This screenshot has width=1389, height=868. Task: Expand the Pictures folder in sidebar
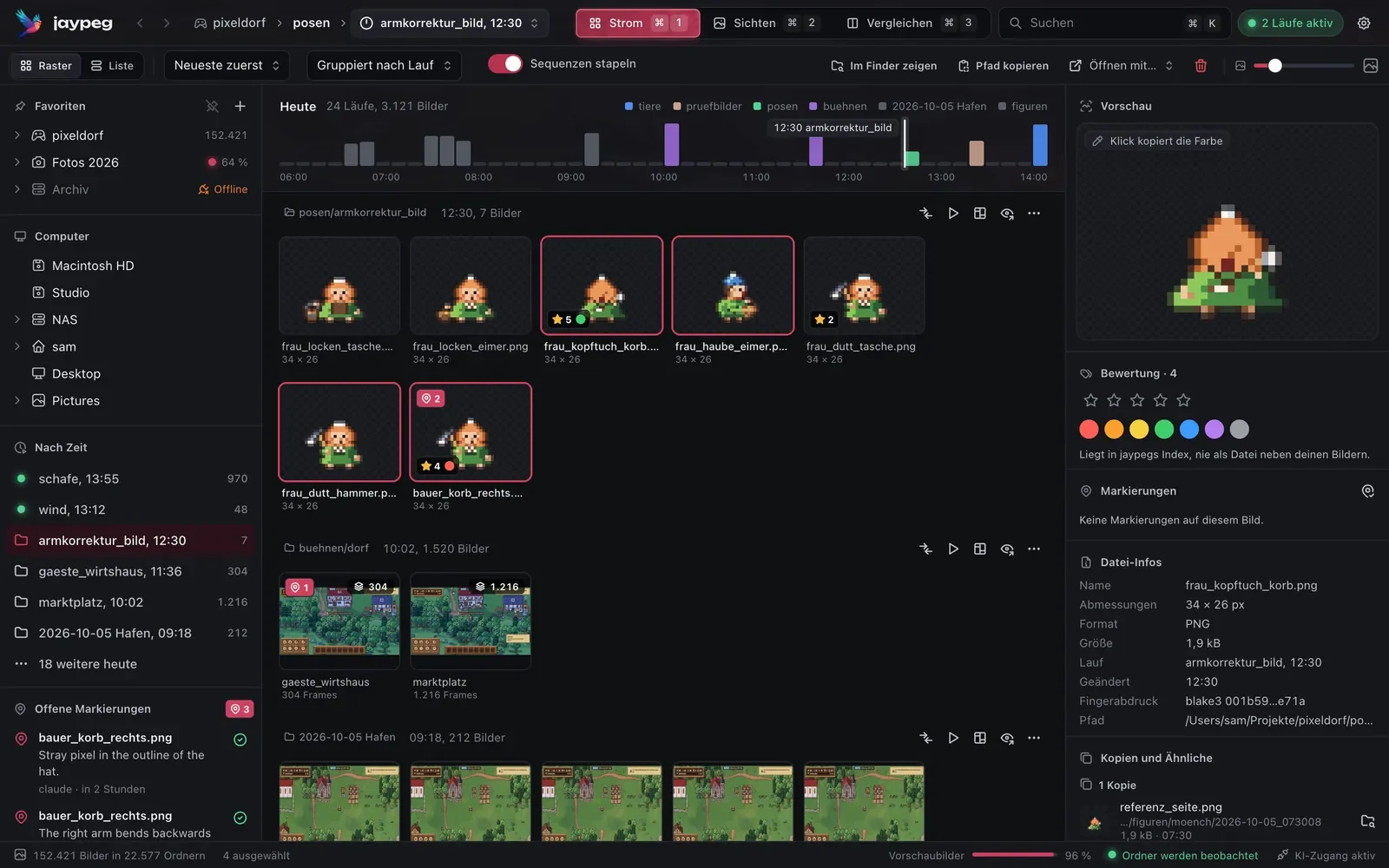(x=17, y=400)
